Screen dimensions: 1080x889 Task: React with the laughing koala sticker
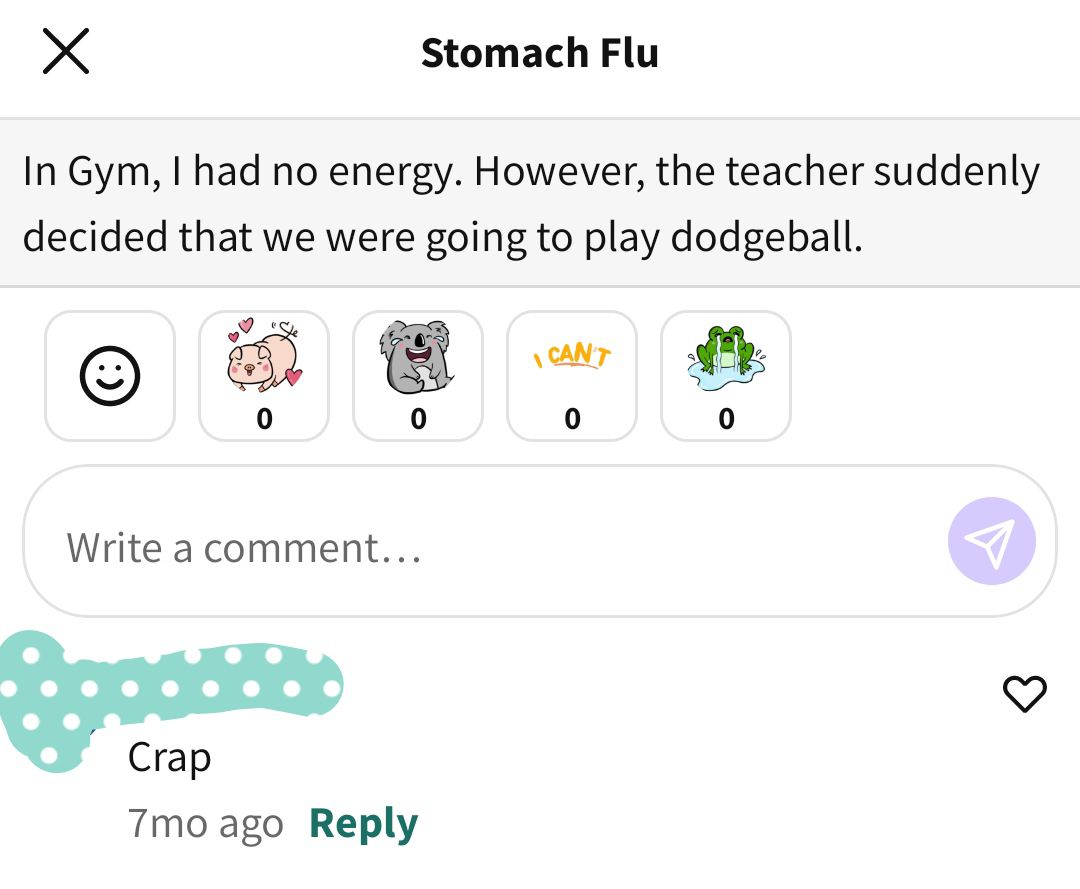point(418,376)
